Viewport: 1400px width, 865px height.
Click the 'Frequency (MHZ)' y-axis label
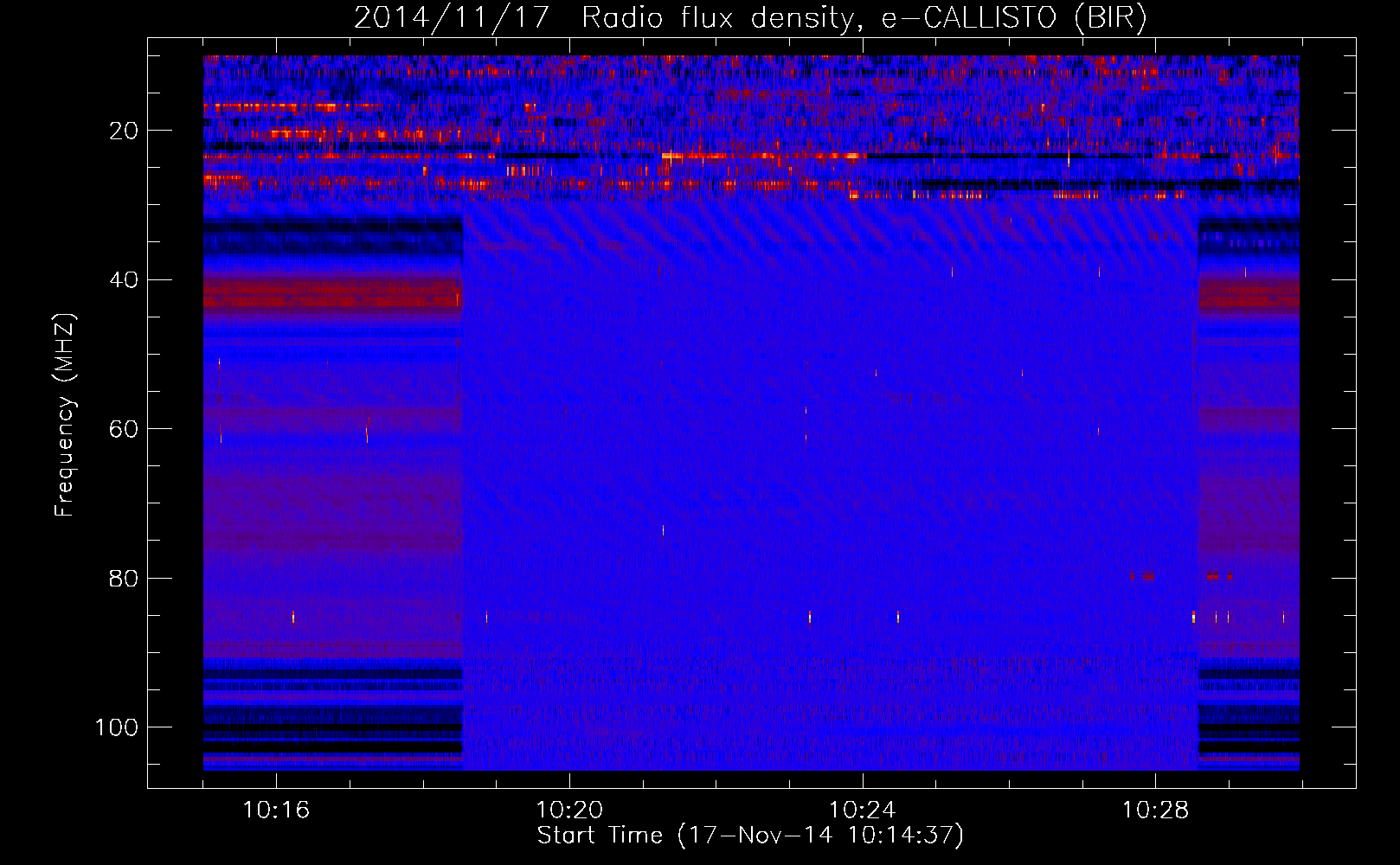point(65,415)
